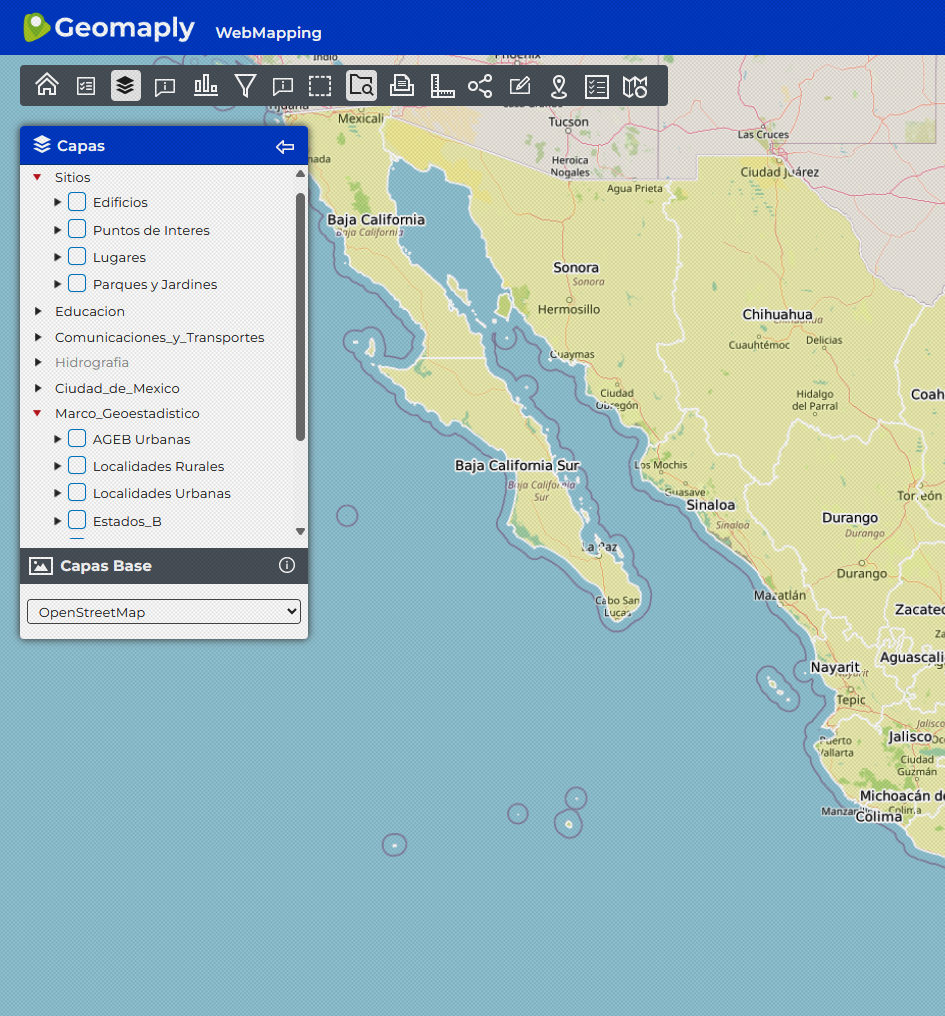The width and height of the screenshot is (945, 1016).
Task: Open the print tool
Action: [x=402, y=85]
